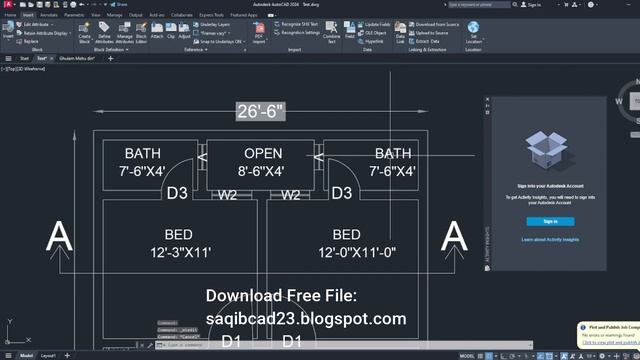Toggle MODEL space button in status bar
This screenshot has height=360, width=640.
pyautogui.click(x=467, y=356)
